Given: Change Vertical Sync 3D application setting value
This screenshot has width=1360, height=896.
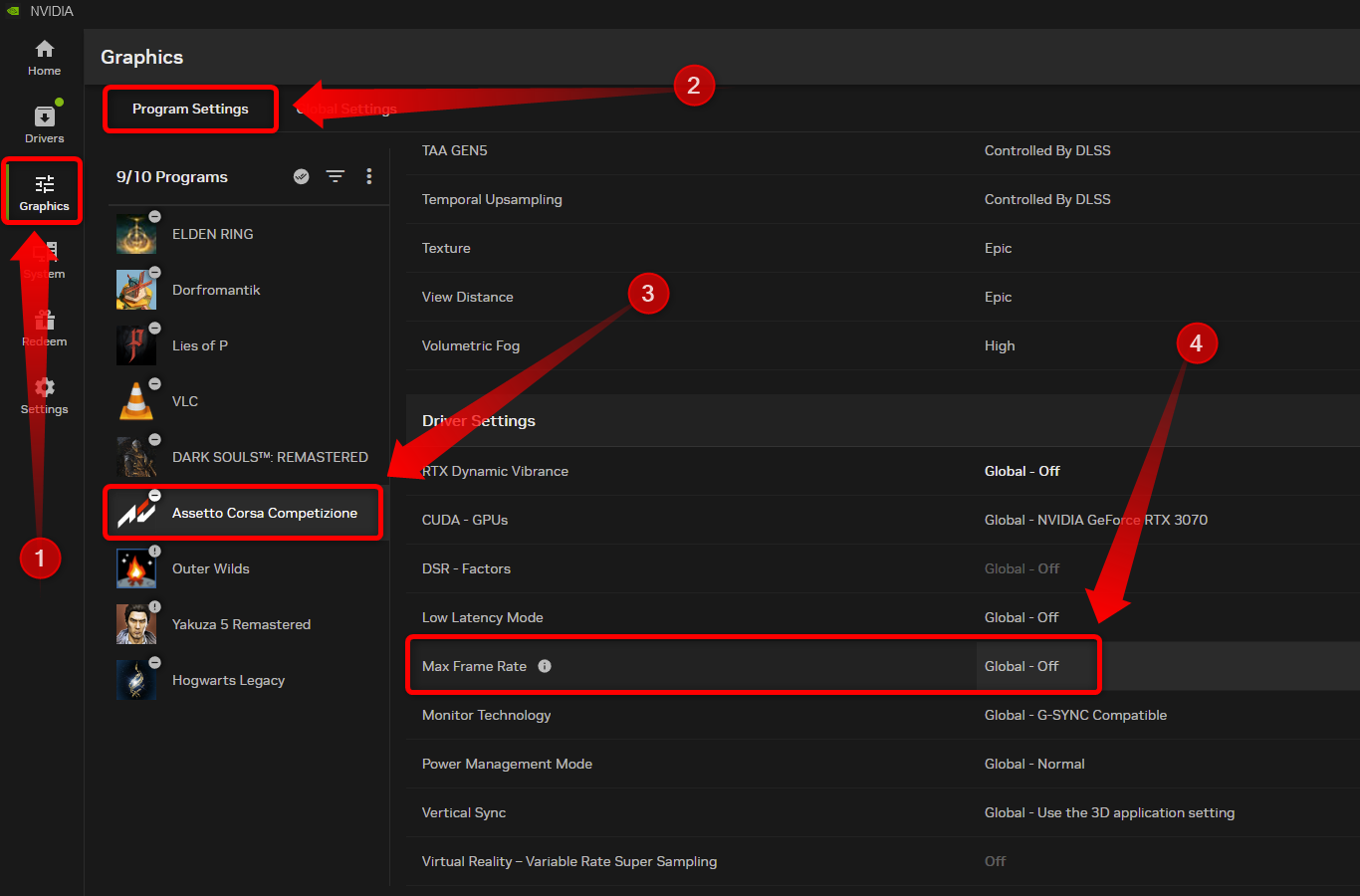Looking at the screenshot, I should tap(1109, 812).
